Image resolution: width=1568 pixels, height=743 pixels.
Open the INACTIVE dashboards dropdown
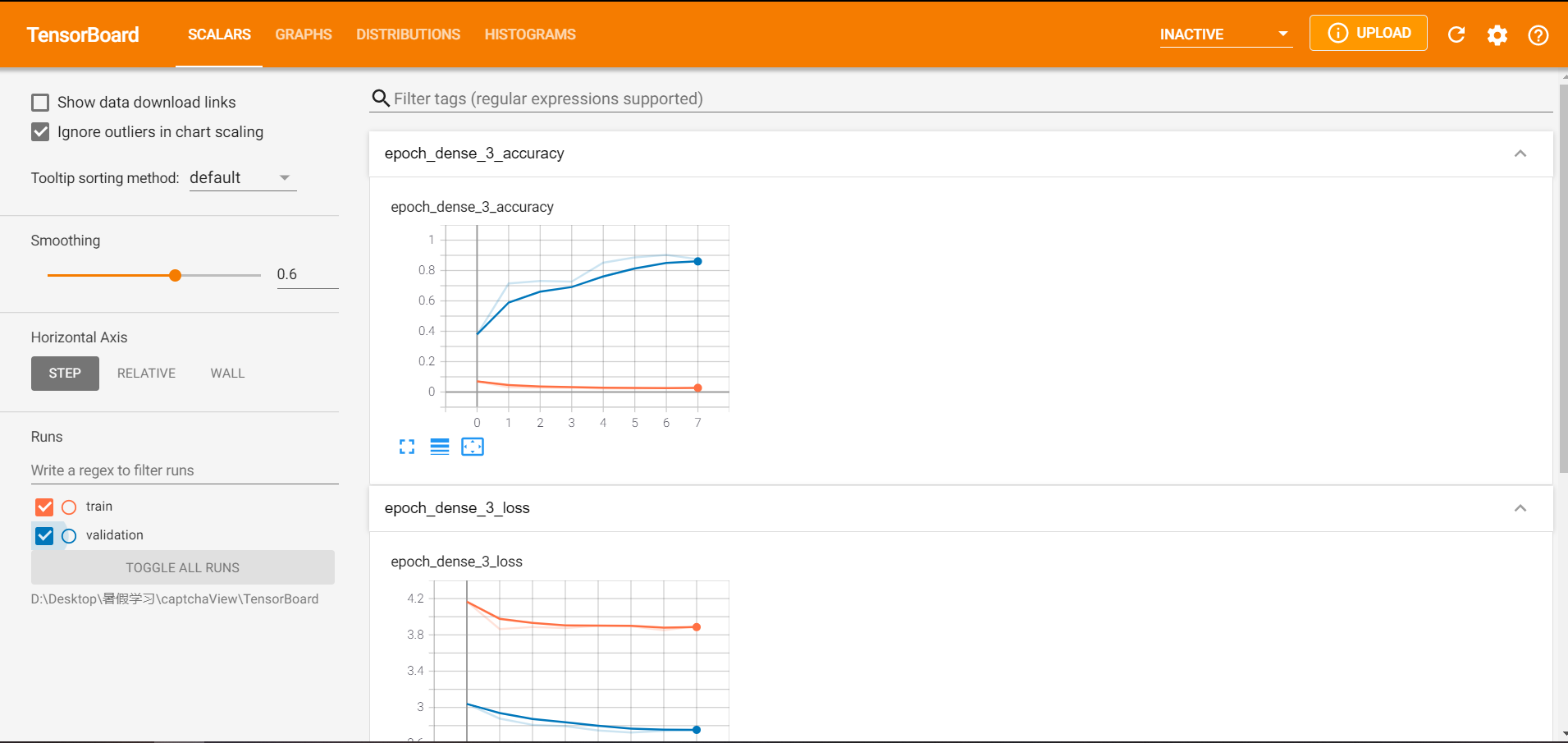pyautogui.click(x=1226, y=34)
